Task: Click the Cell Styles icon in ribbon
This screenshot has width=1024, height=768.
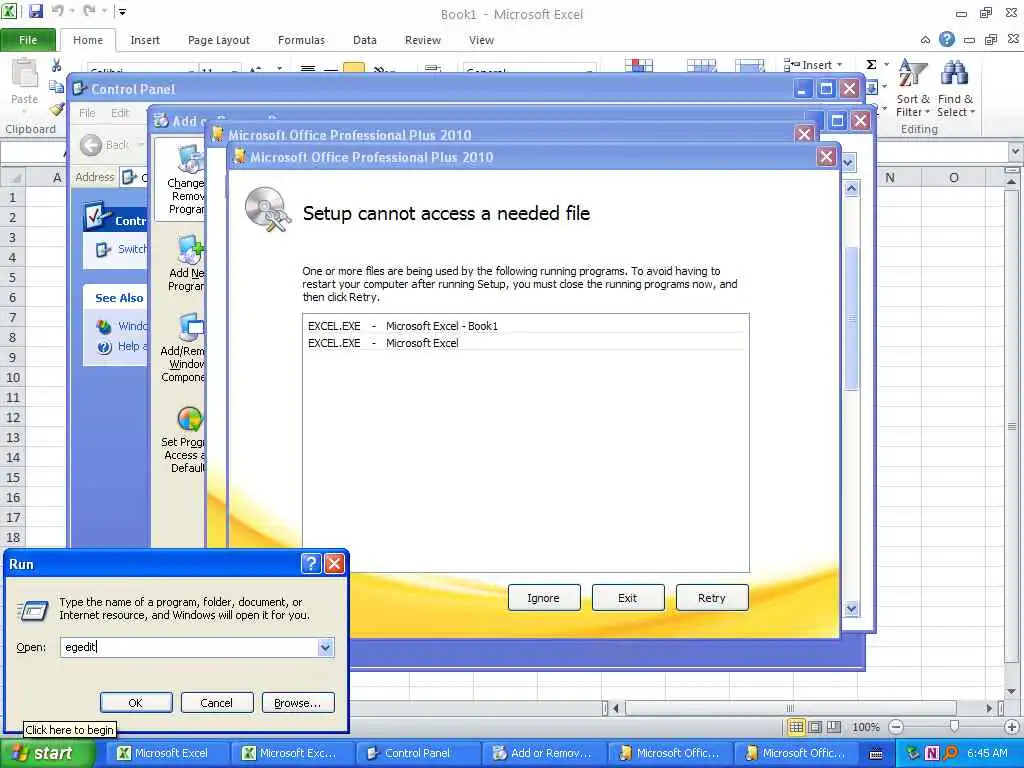Action: 750,65
